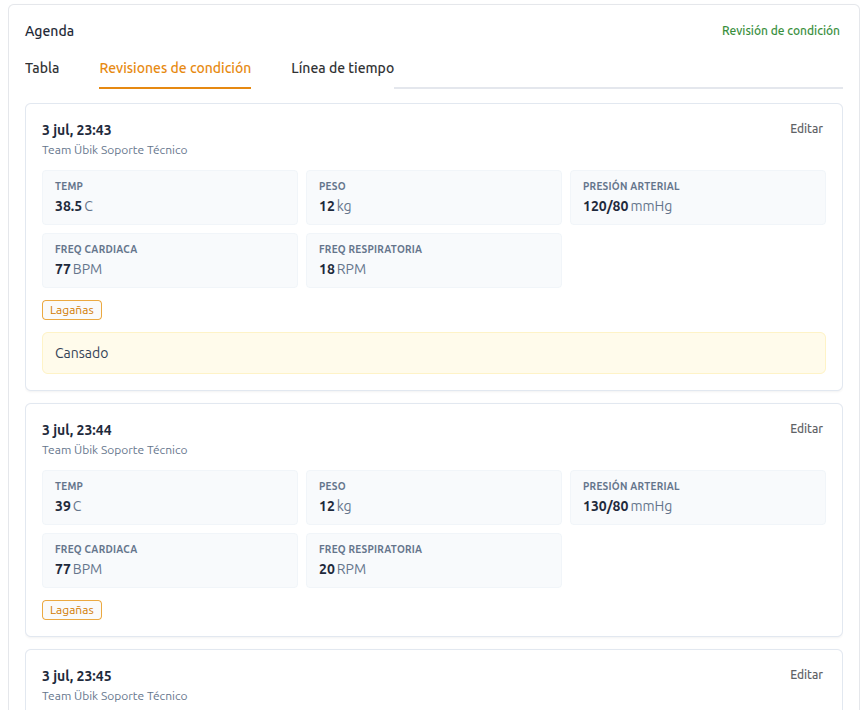The width and height of the screenshot is (868, 710).
Task: Click the green Revisión de condición link
Action: [x=781, y=30]
